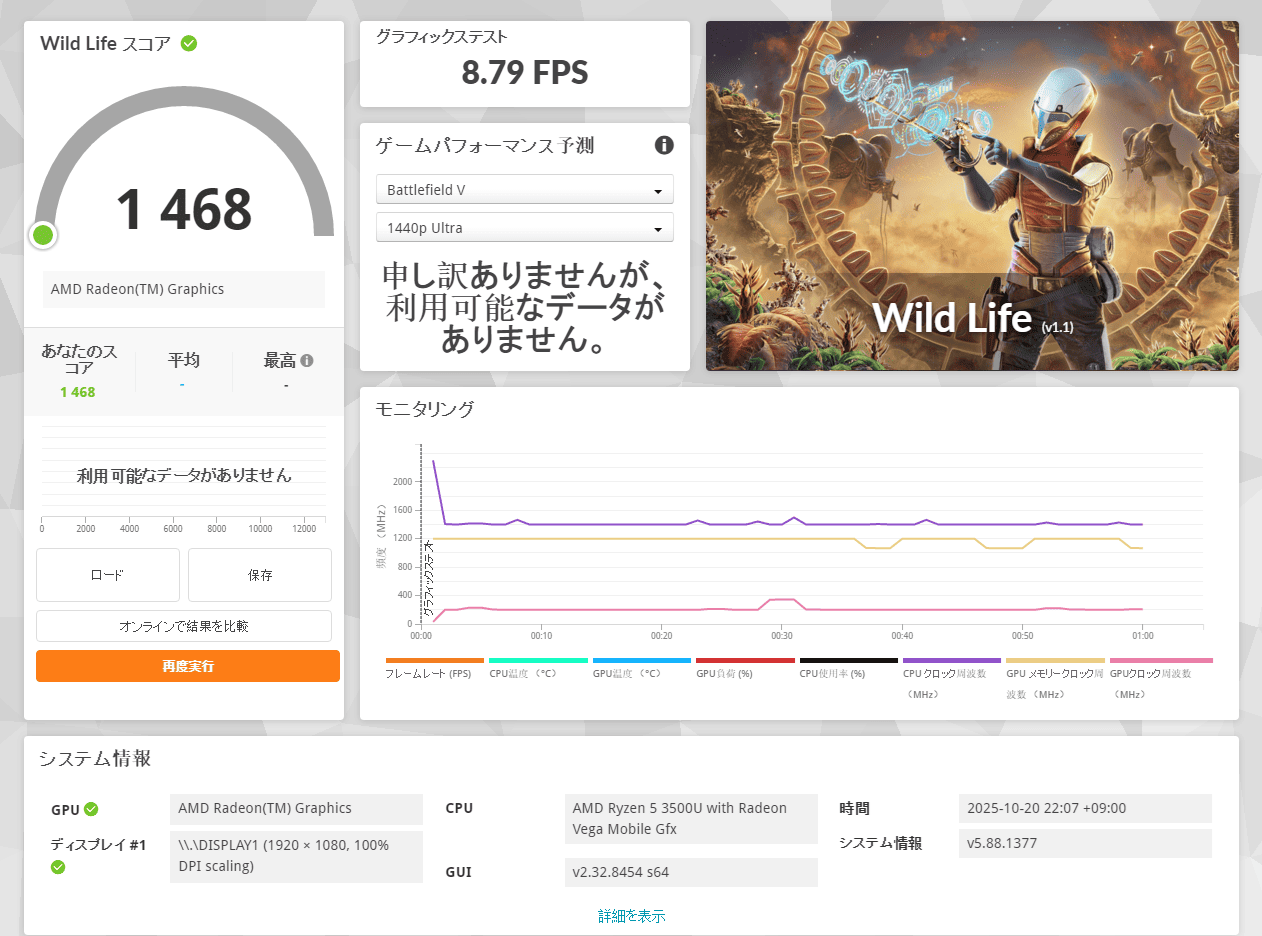Click オンラインで結果を比較 button
The width and height of the screenshot is (1262, 936).
tap(183, 626)
